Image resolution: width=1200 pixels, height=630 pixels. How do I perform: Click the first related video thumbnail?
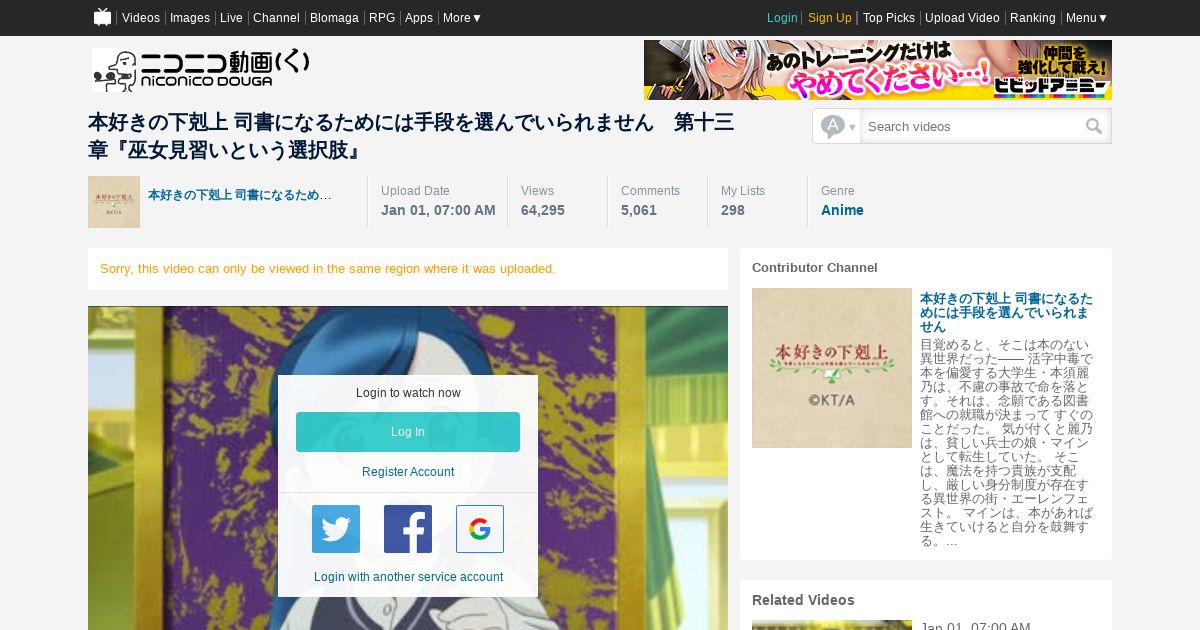pos(832,625)
